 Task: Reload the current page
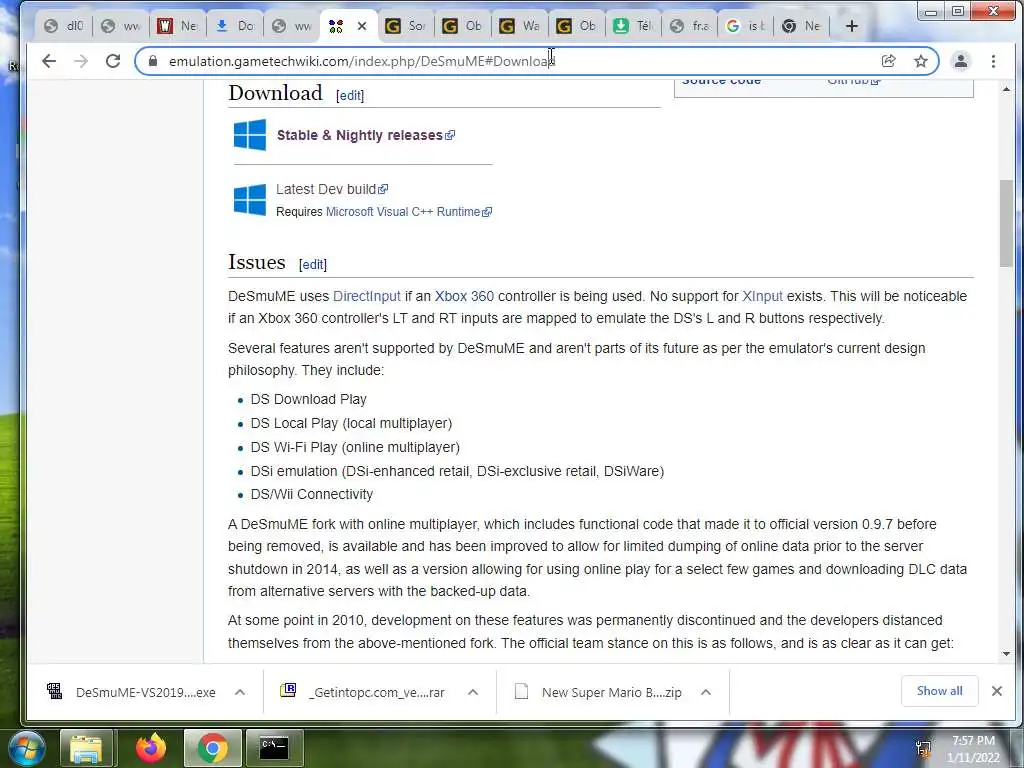point(113,61)
